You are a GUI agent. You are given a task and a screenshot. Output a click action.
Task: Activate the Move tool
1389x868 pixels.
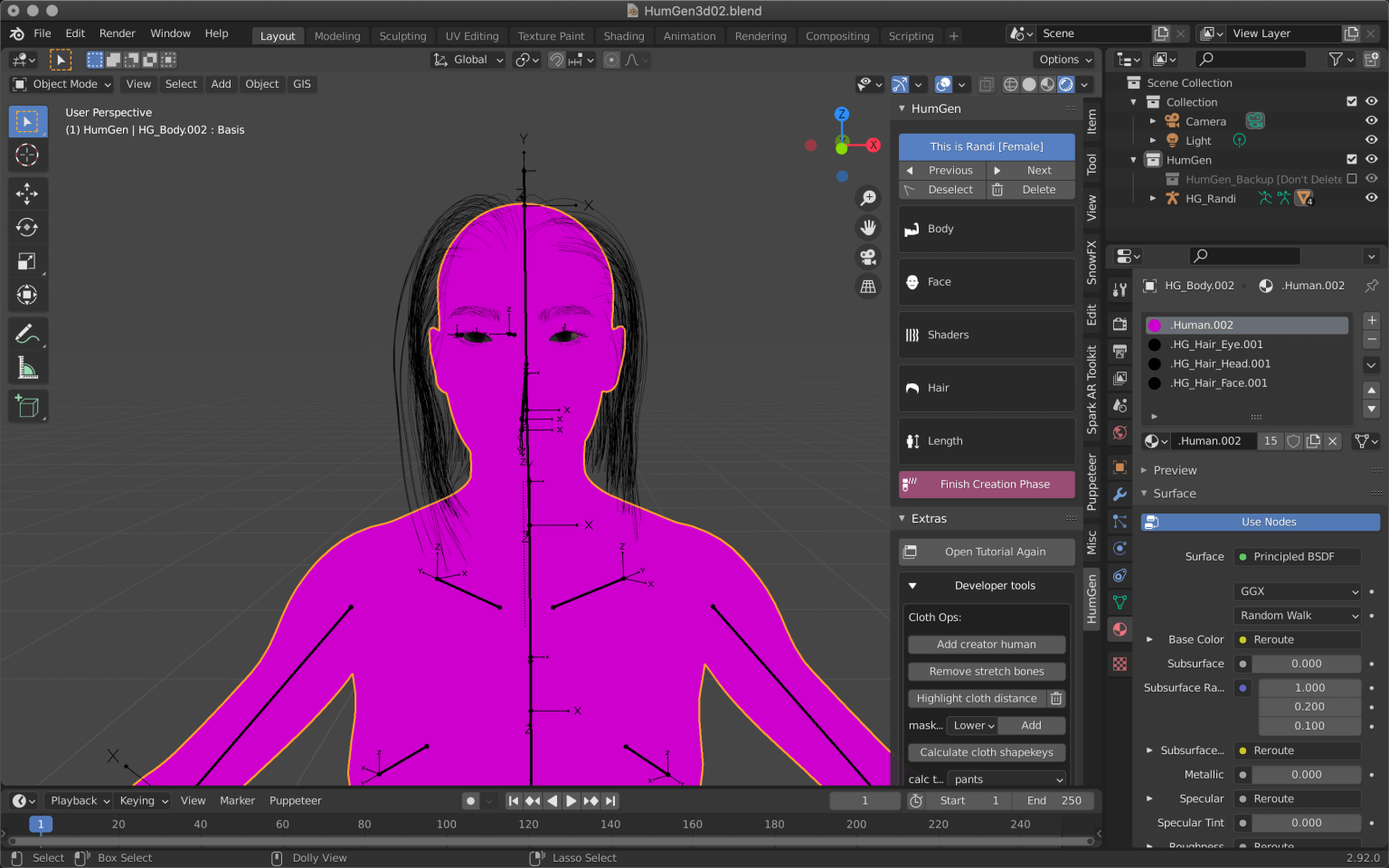coord(28,193)
